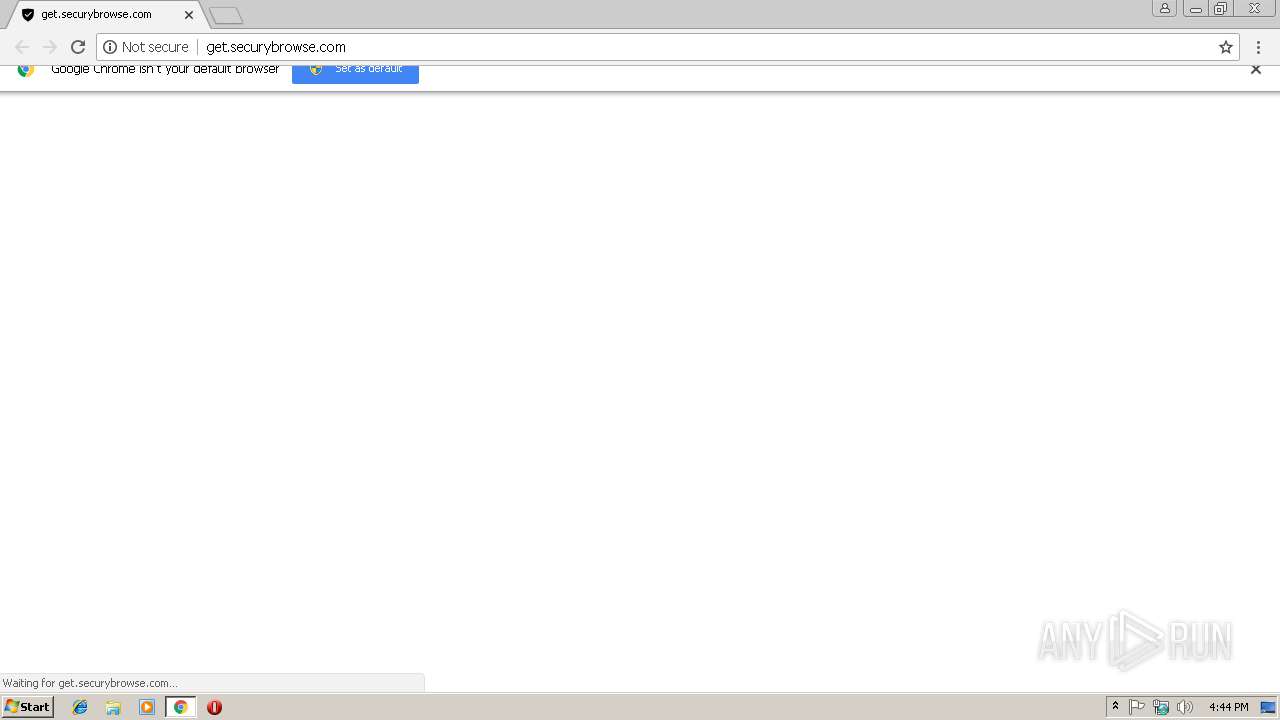The image size is (1280, 720).
Task: Click the red Opera taskbar icon
Action: (214, 707)
